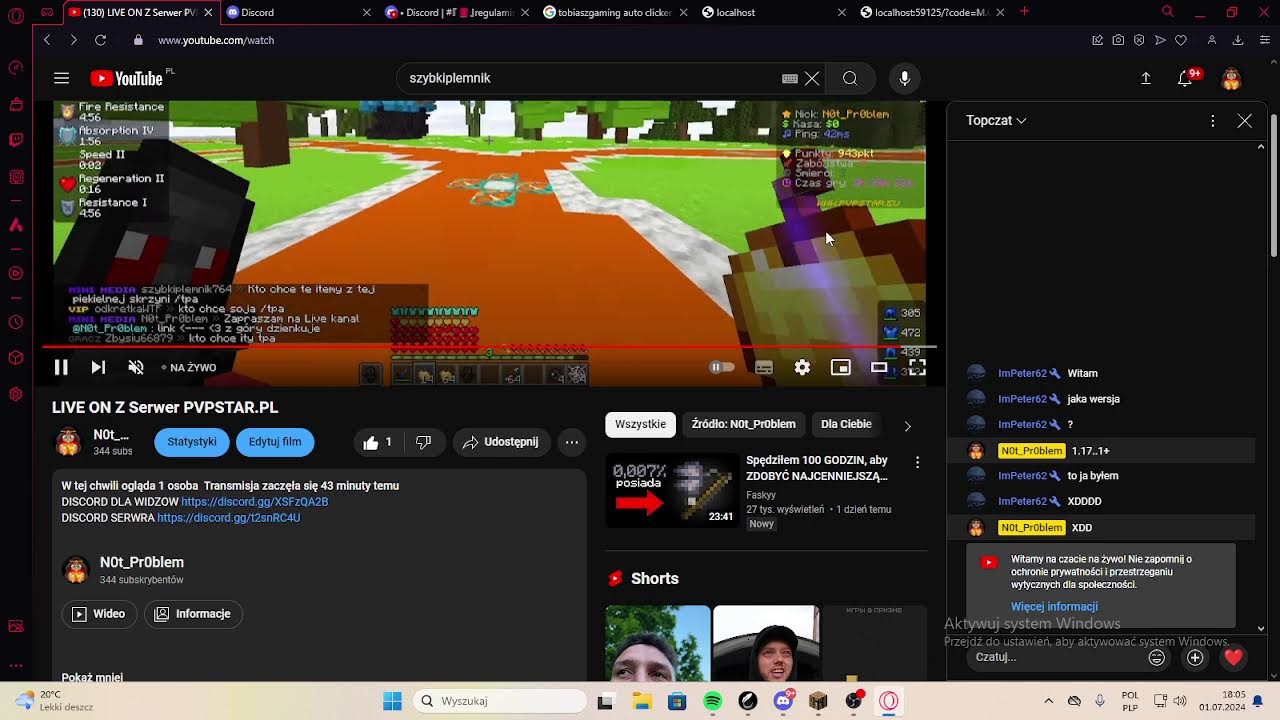Open a new browser tab with plus

coord(1024,11)
